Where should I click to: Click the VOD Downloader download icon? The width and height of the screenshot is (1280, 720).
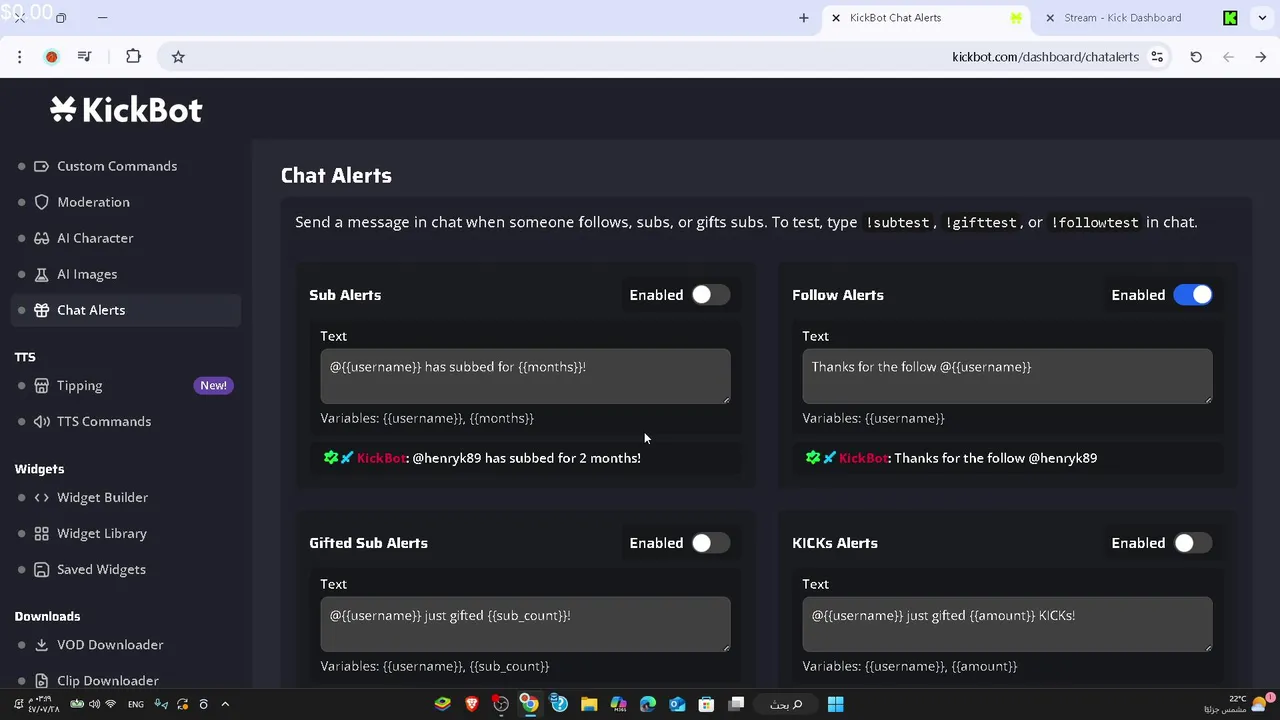pos(41,645)
